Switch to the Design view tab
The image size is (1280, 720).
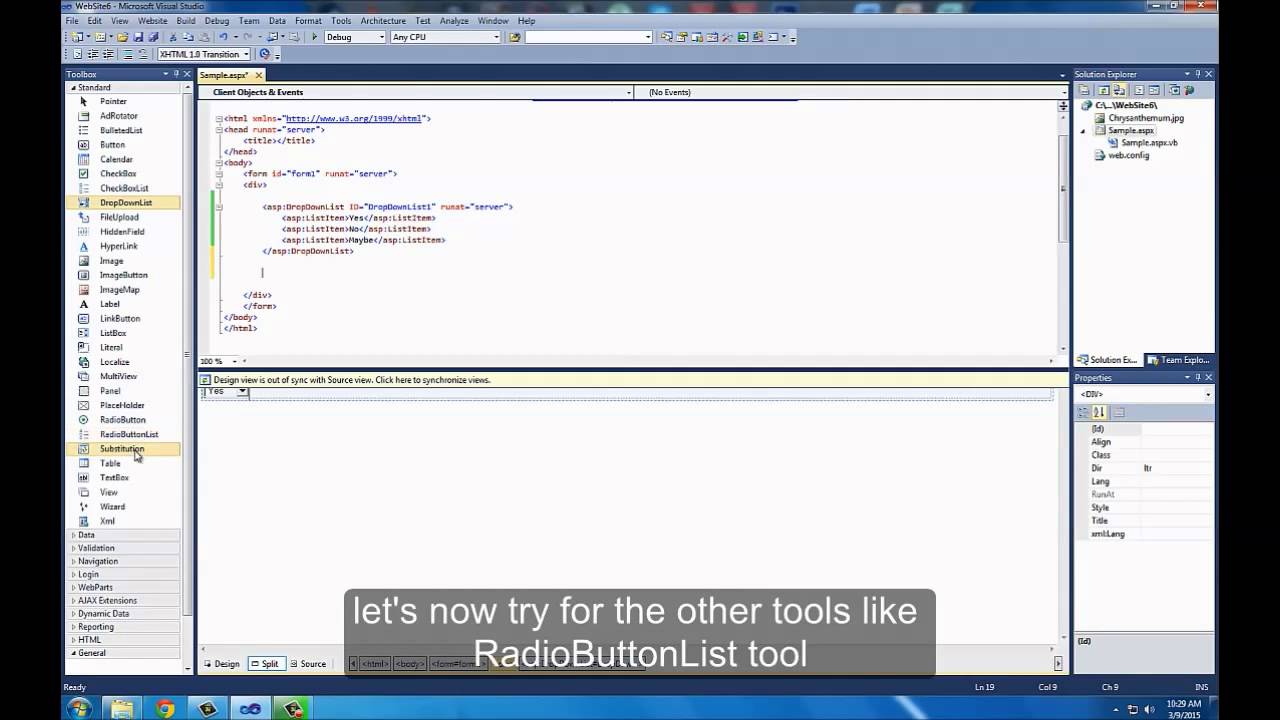click(222, 664)
